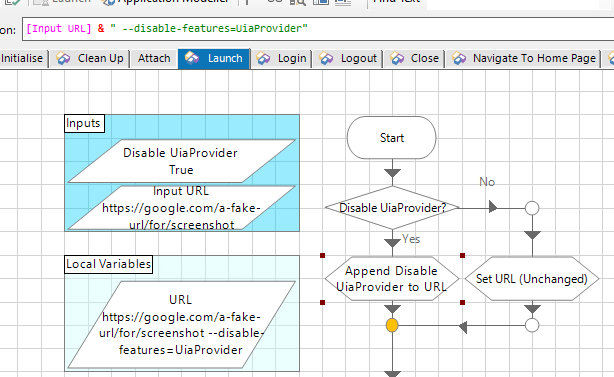Select the orange anchor stage
This screenshot has height=377, width=614.
click(x=392, y=325)
